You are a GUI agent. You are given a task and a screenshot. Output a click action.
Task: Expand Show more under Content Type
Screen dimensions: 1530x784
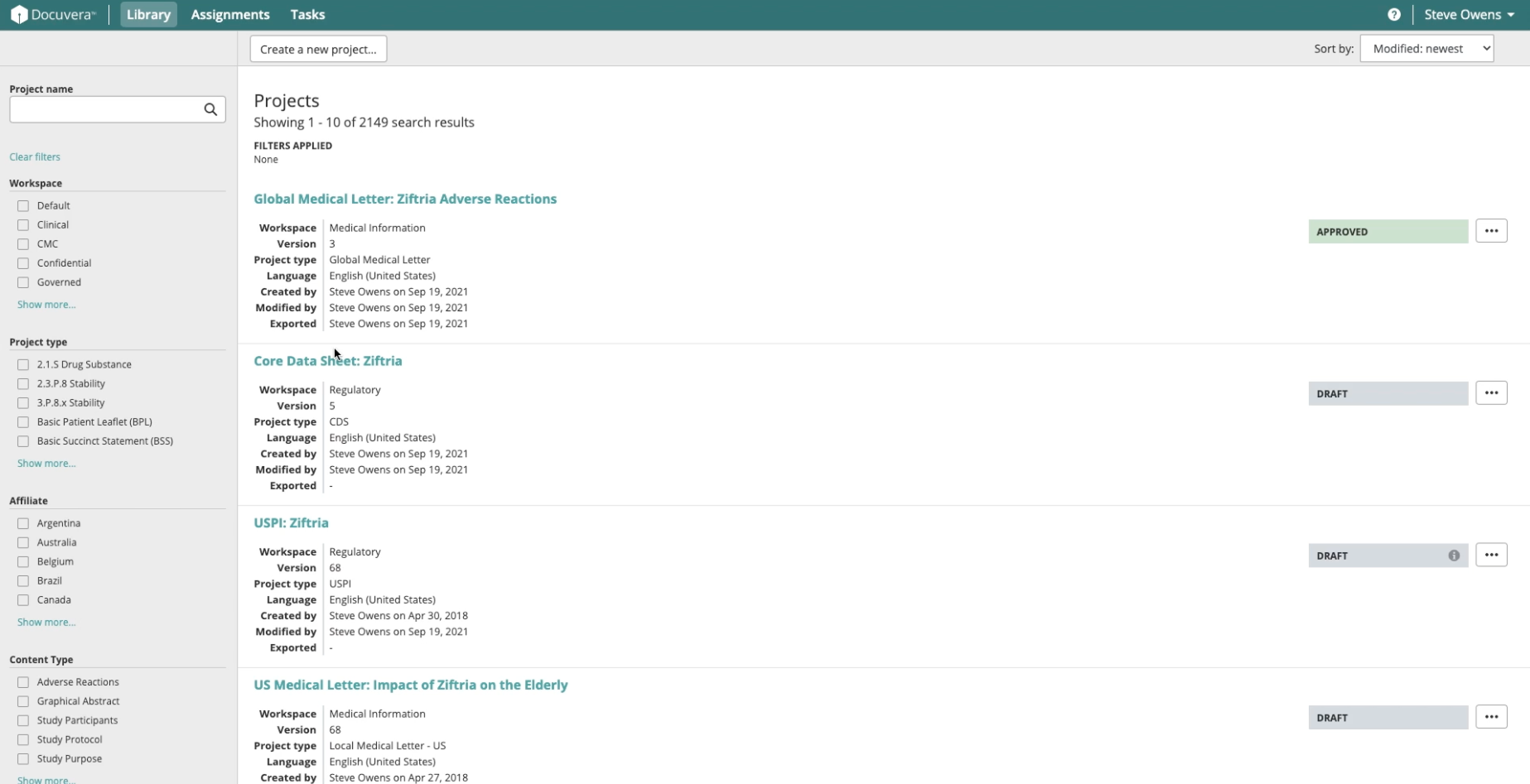(x=46, y=779)
